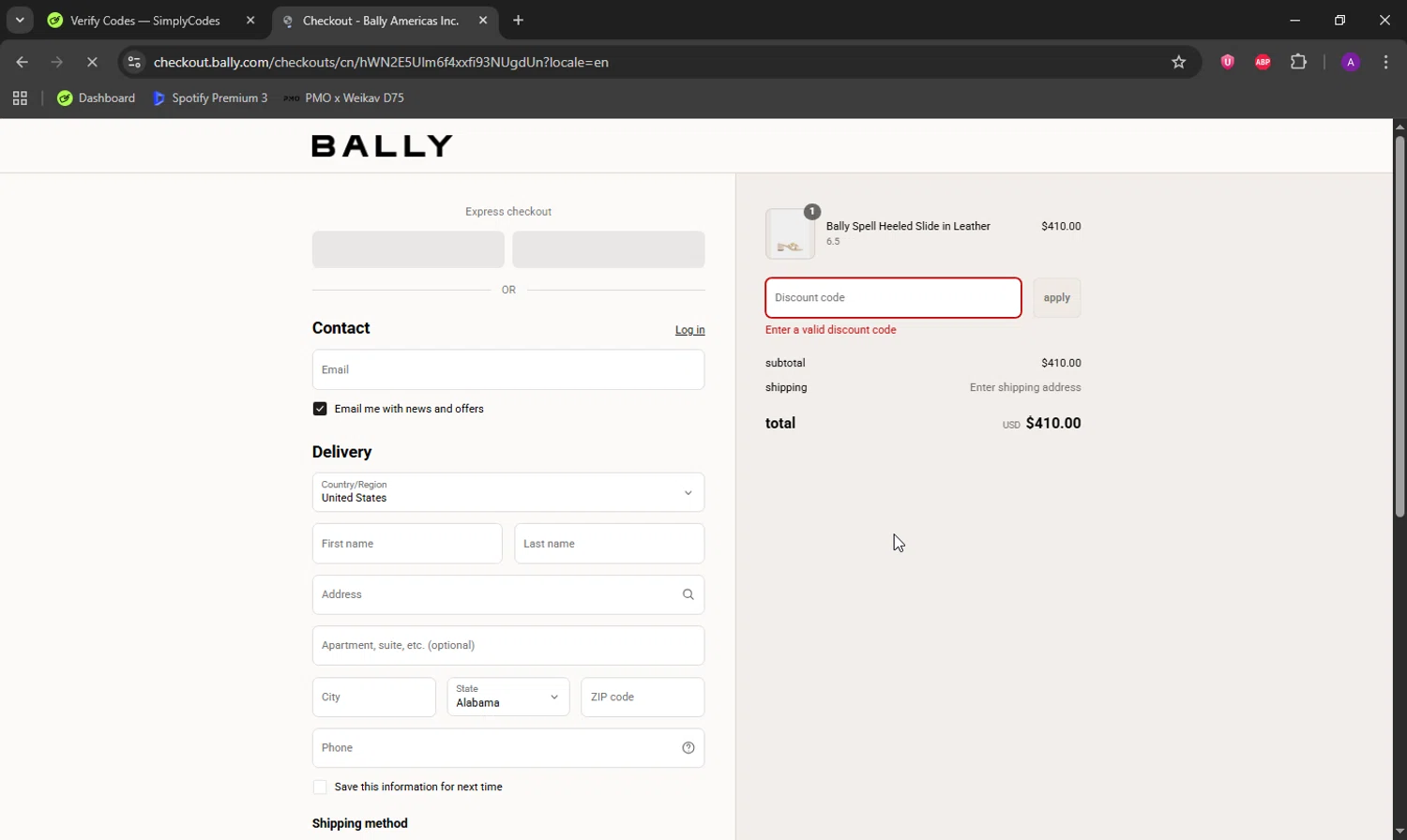Image resolution: width=1407 pixels, height=840 pixels.
Task: Open the Extensions puzzle-piece menu
Action: click(1298, 62)
